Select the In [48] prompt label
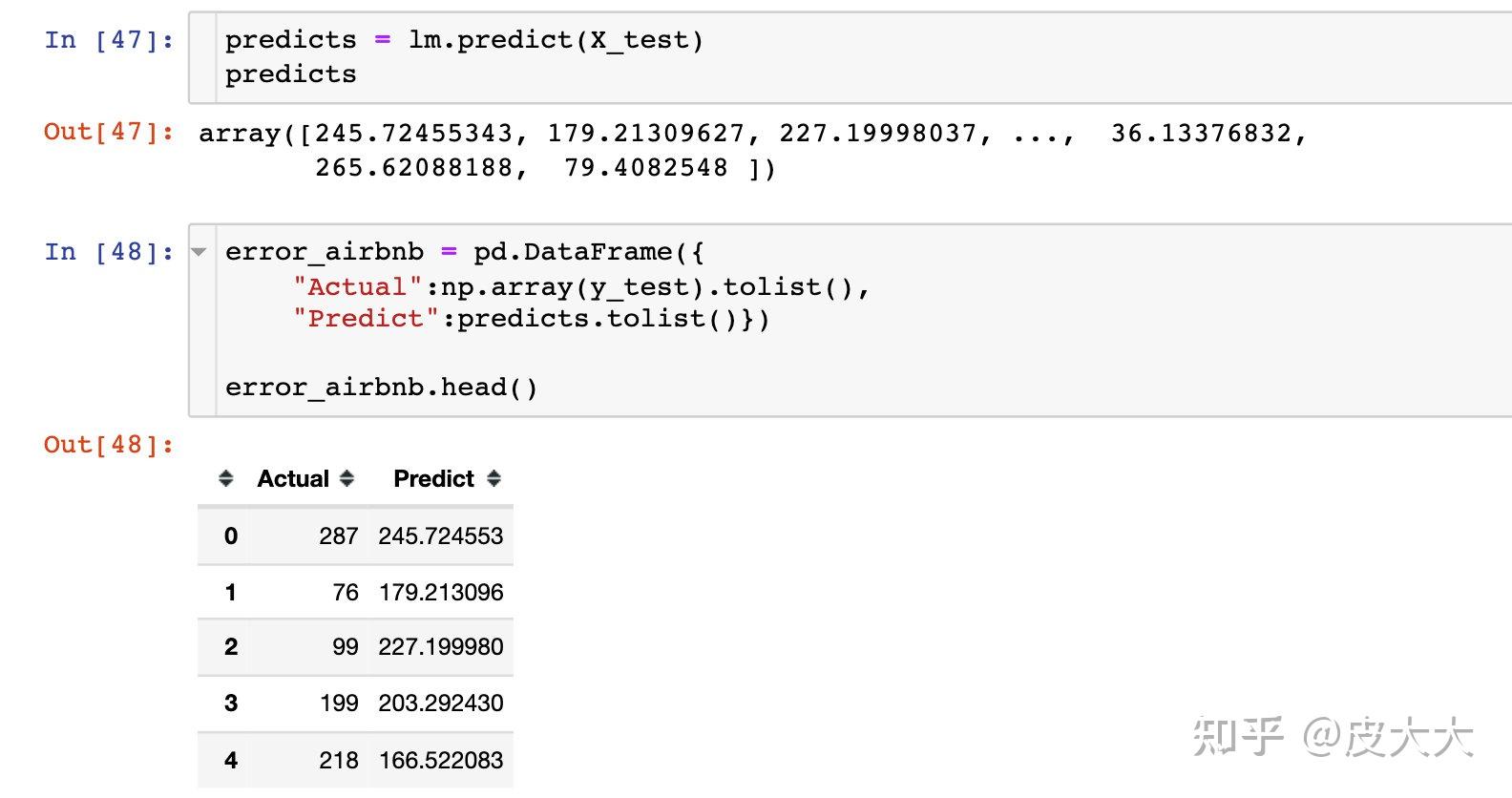The height and width of the screenshot is (798, 1512). [110, 252]
